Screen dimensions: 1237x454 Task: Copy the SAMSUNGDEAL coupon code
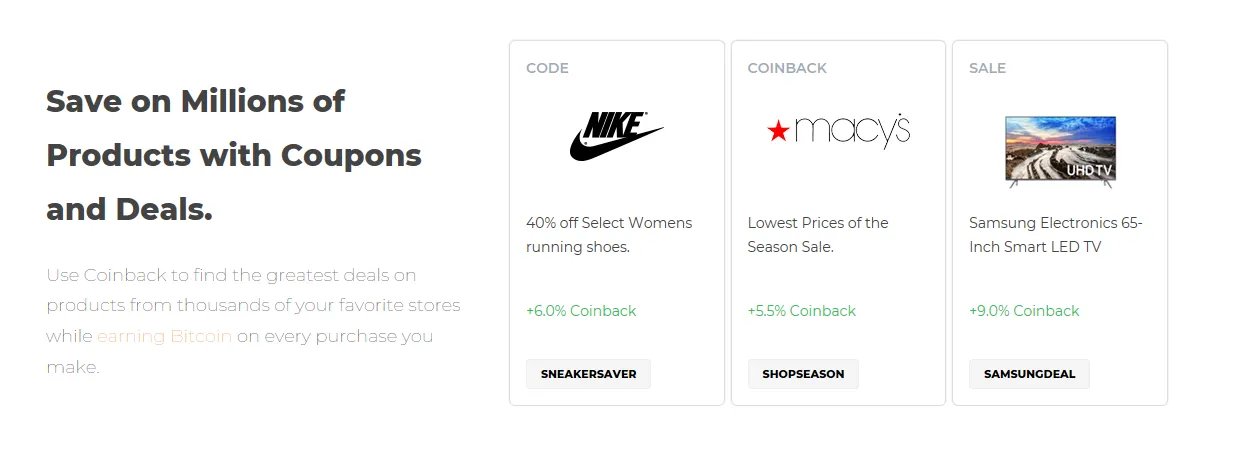(1029, 374)
